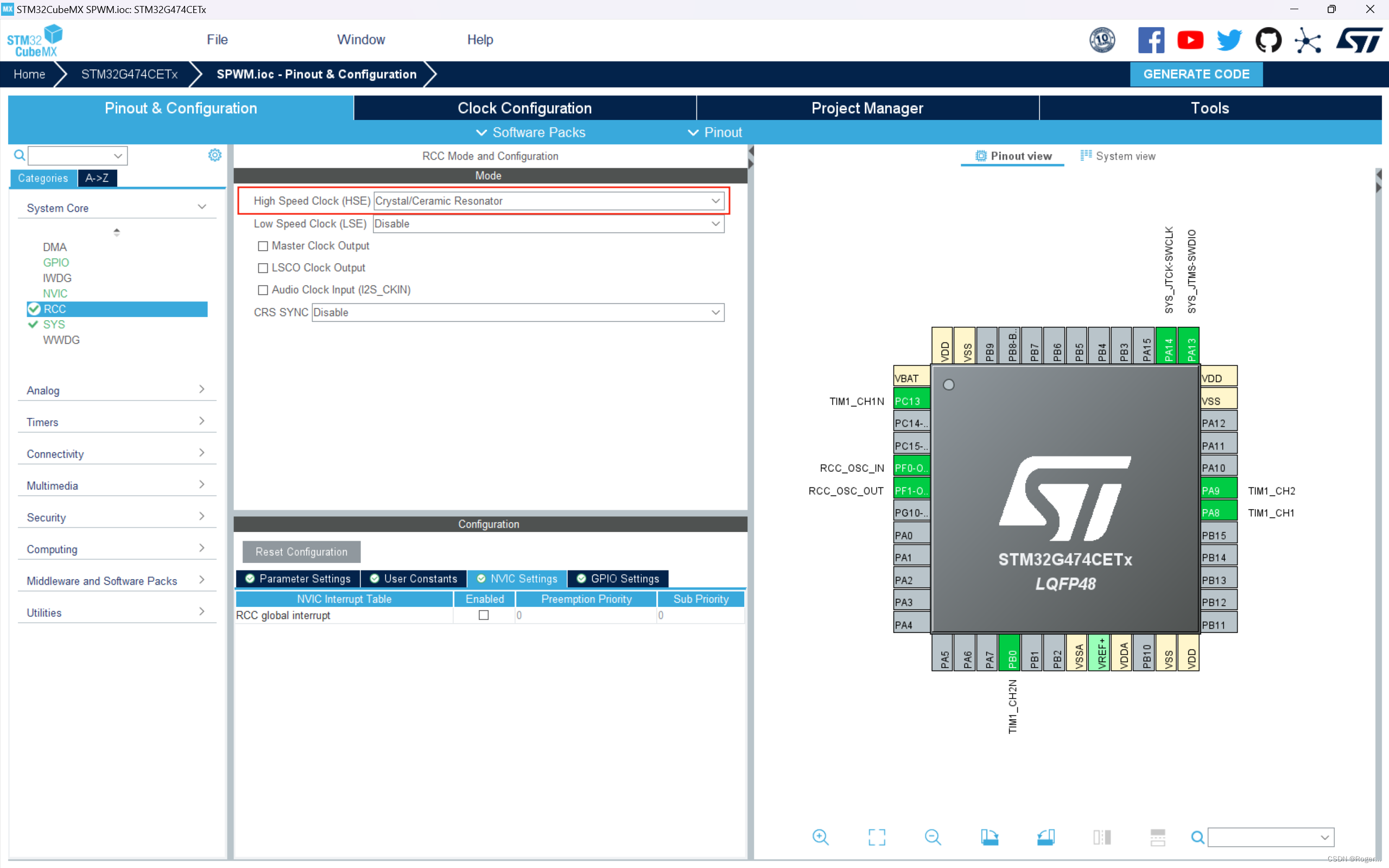
Task: Enable the Master Clock Output checkbox
Action: [x=263, y=246]
